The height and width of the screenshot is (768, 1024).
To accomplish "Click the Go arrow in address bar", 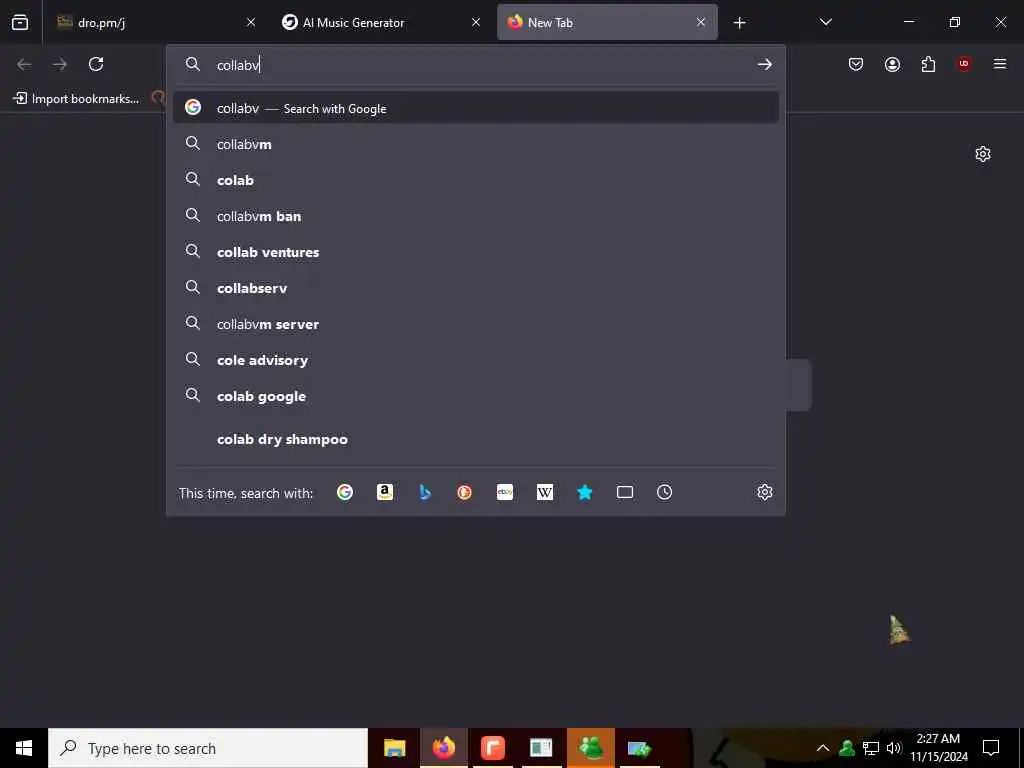I will [765, 65].
